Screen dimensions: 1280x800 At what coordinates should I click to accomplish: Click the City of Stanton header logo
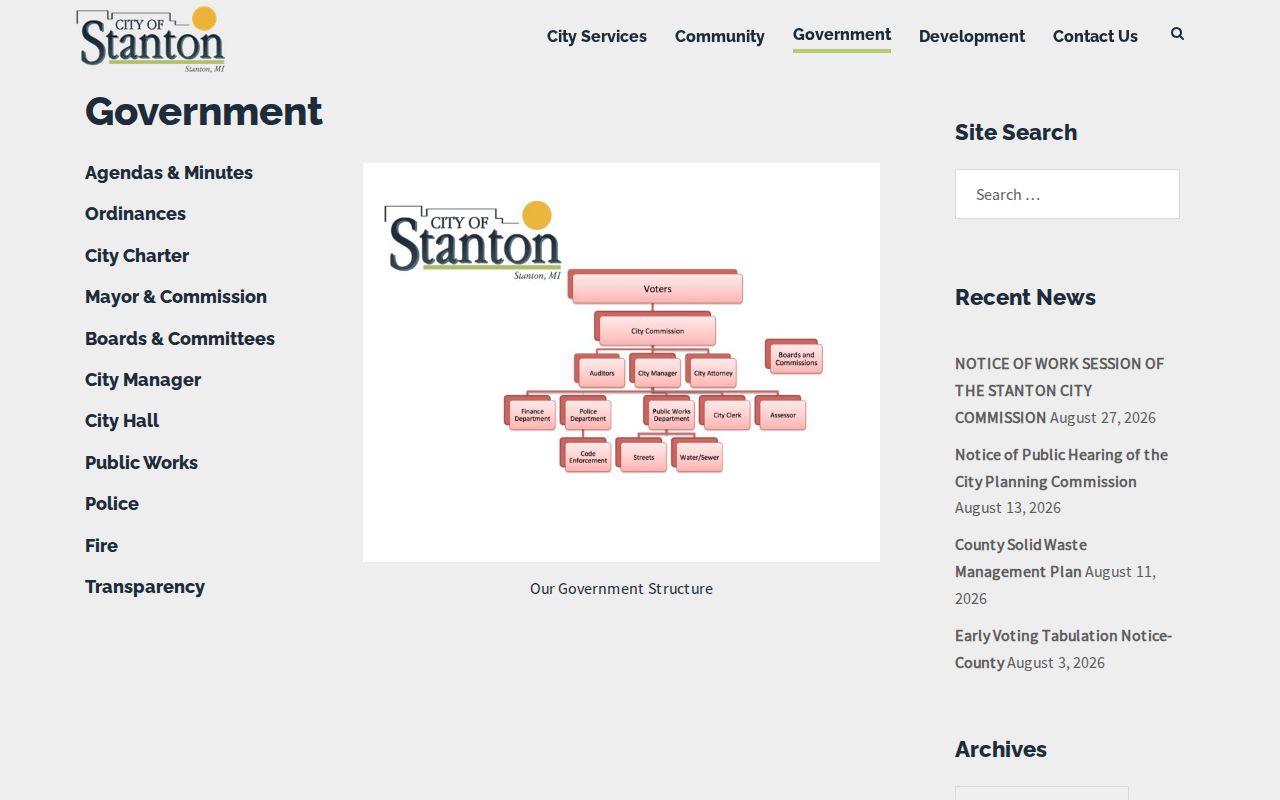150,39
